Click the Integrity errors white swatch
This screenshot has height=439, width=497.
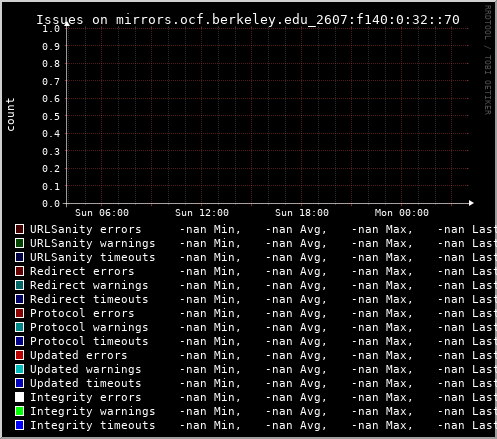tap(20, 397)
